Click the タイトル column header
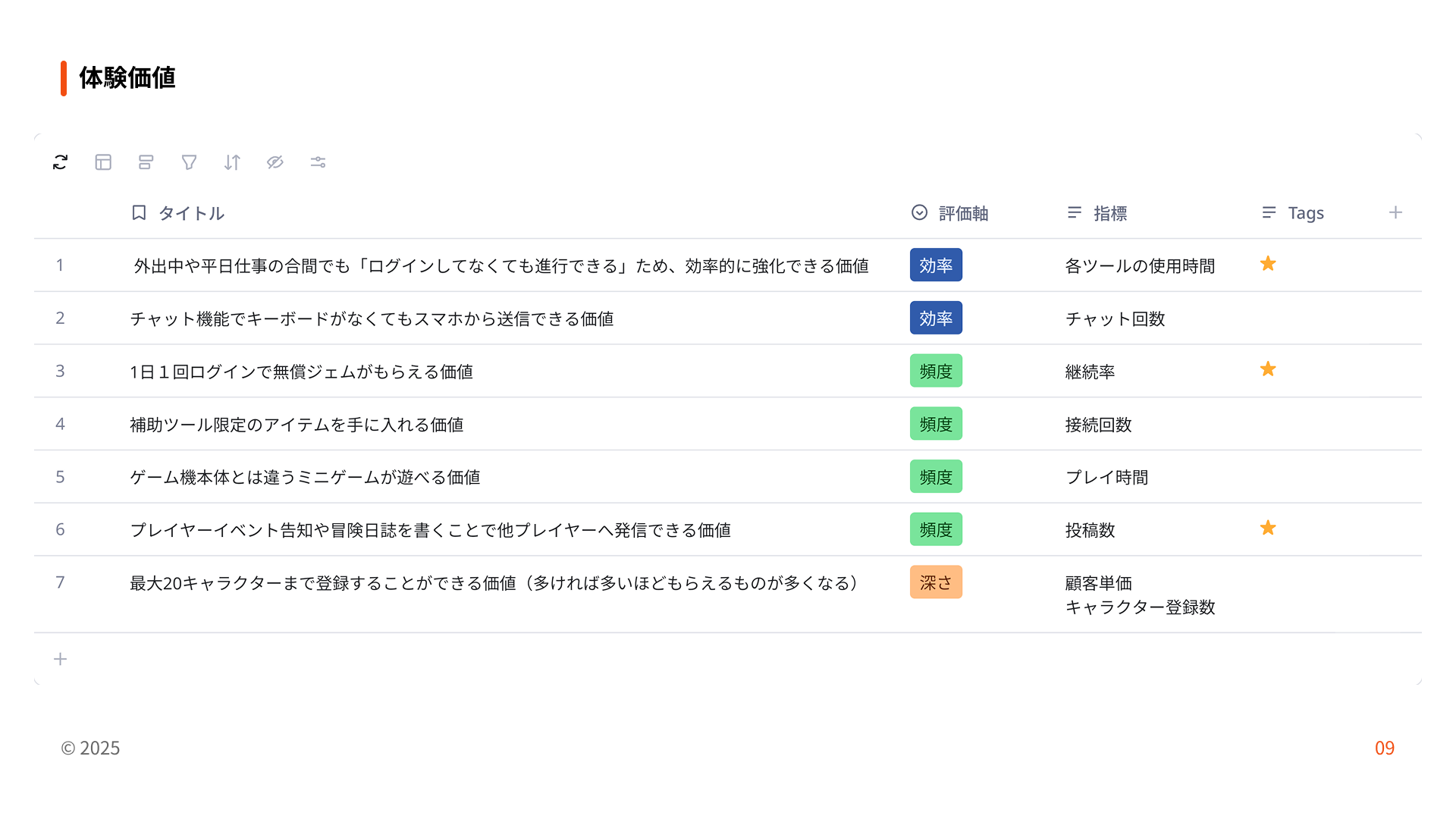The height and width of the screenshot is (819, 1456). 178,213
